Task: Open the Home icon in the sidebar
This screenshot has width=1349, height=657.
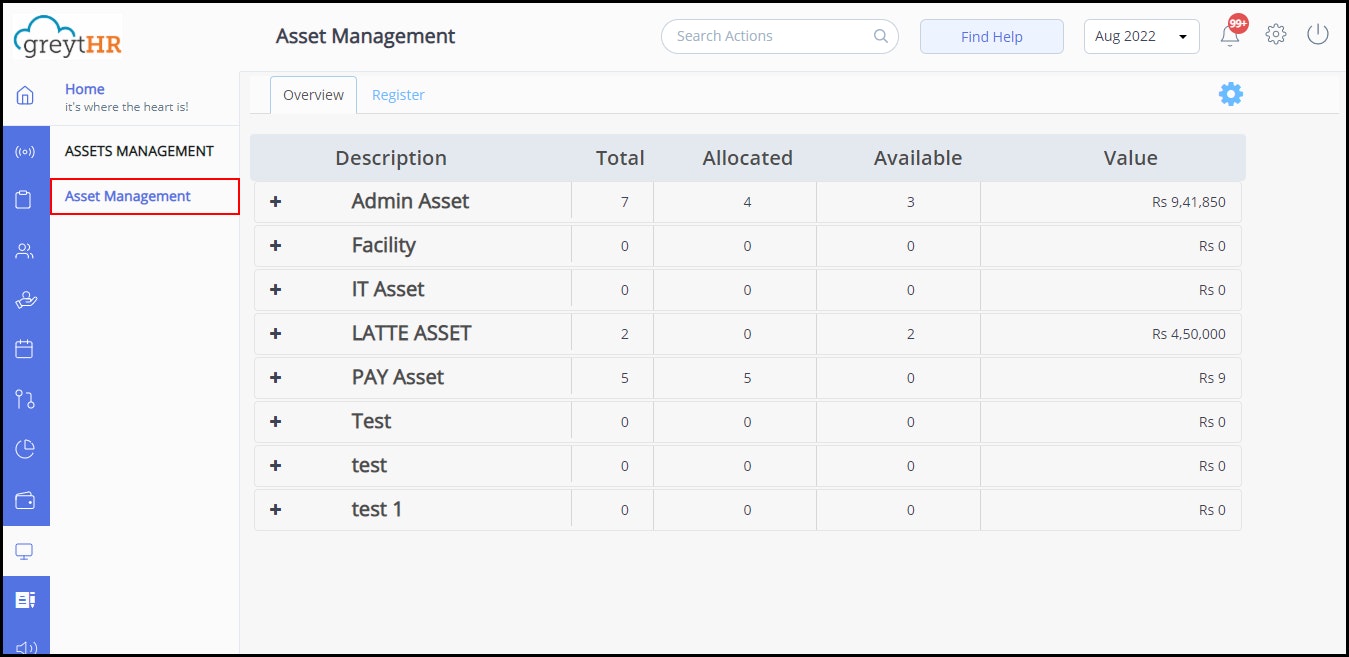Action: 25,94
